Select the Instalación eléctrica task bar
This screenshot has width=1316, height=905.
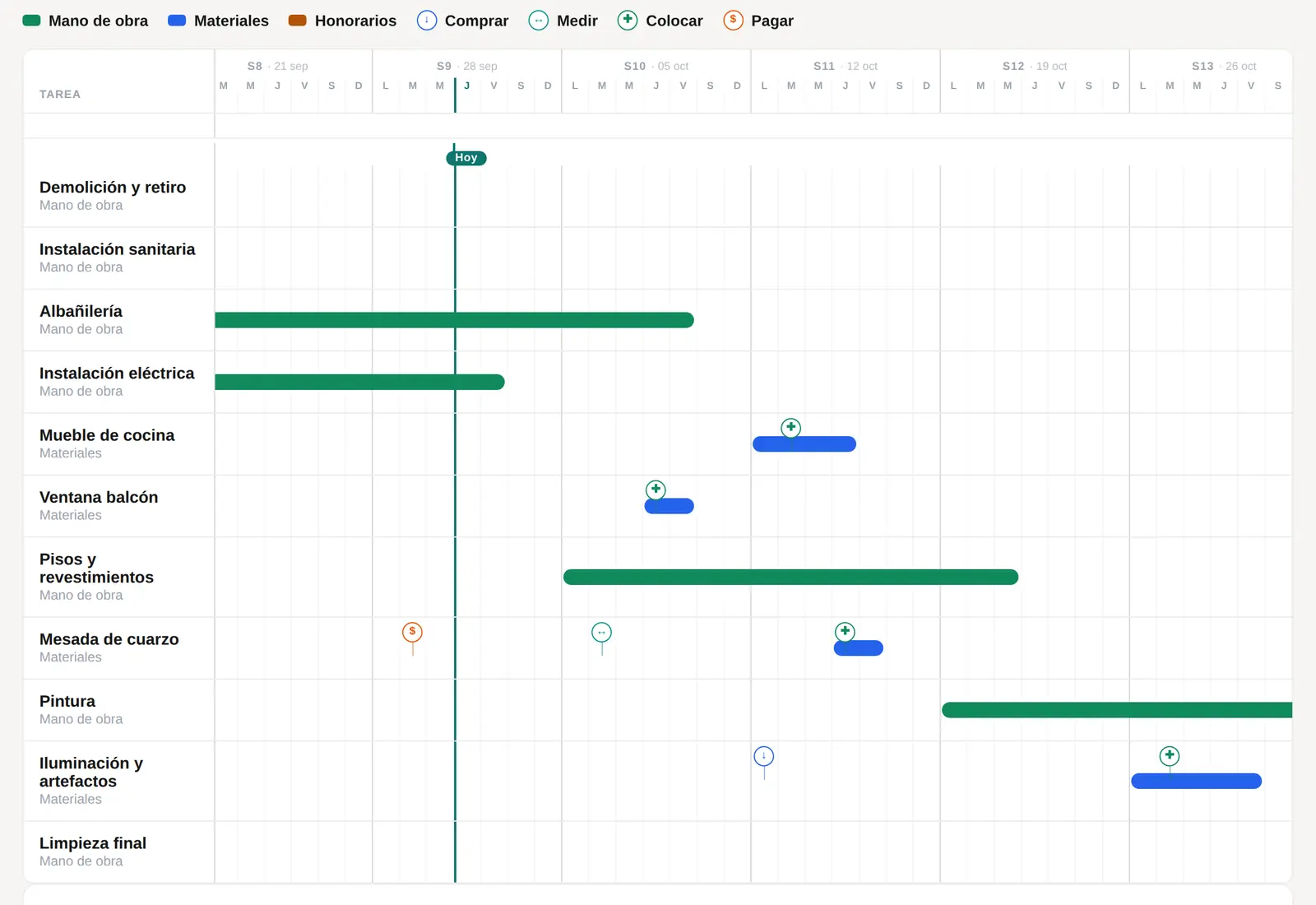click(x=359, y=382)
